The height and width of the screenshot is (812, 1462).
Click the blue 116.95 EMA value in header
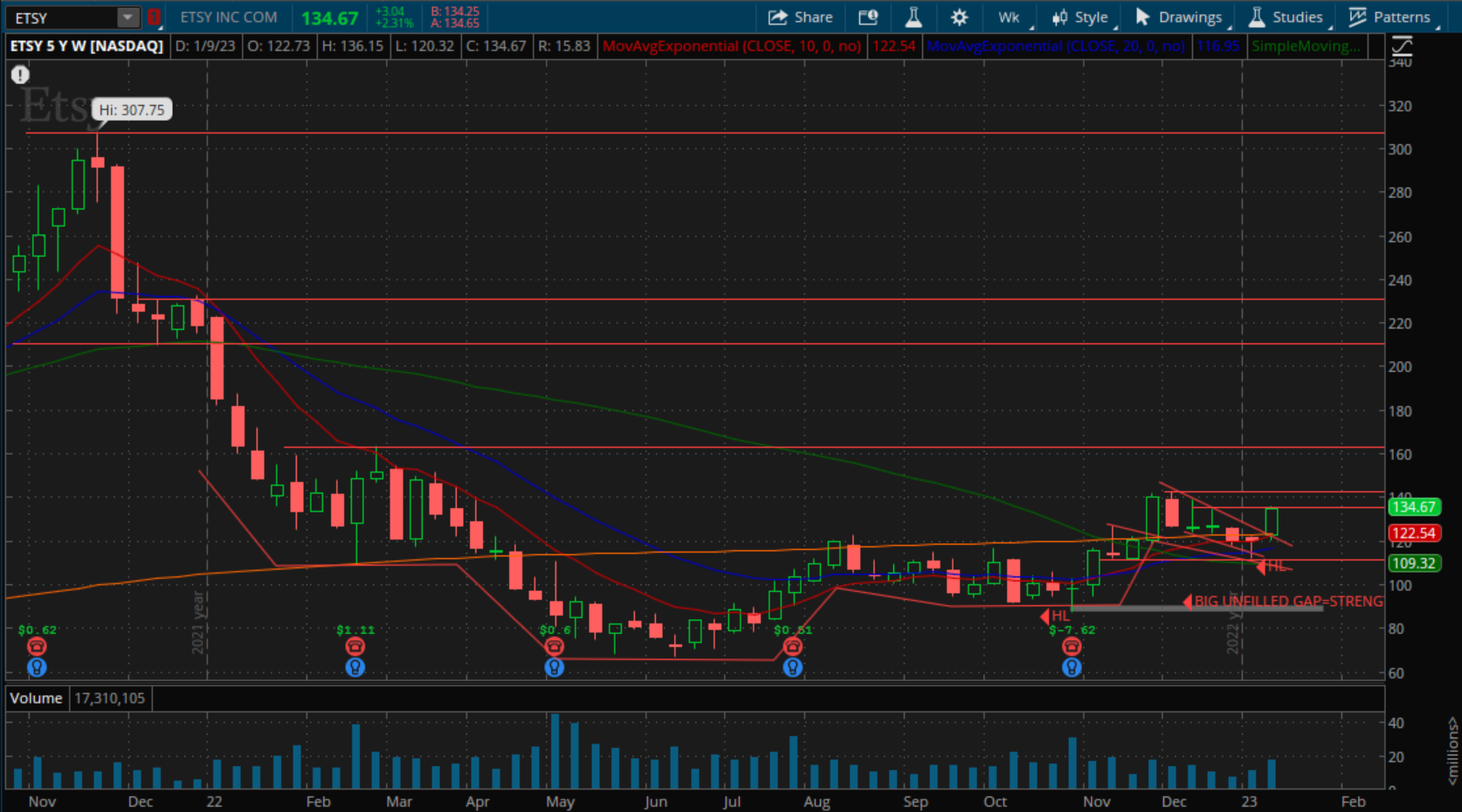coord(1218,46)
